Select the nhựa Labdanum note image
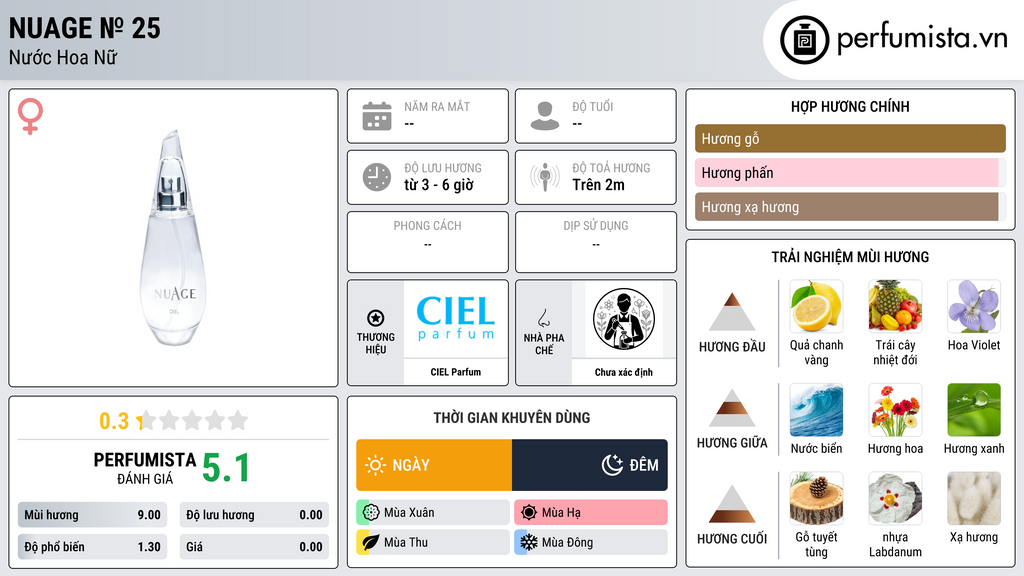Screen dimensions: 1024x576 click(x=895, y=499)
